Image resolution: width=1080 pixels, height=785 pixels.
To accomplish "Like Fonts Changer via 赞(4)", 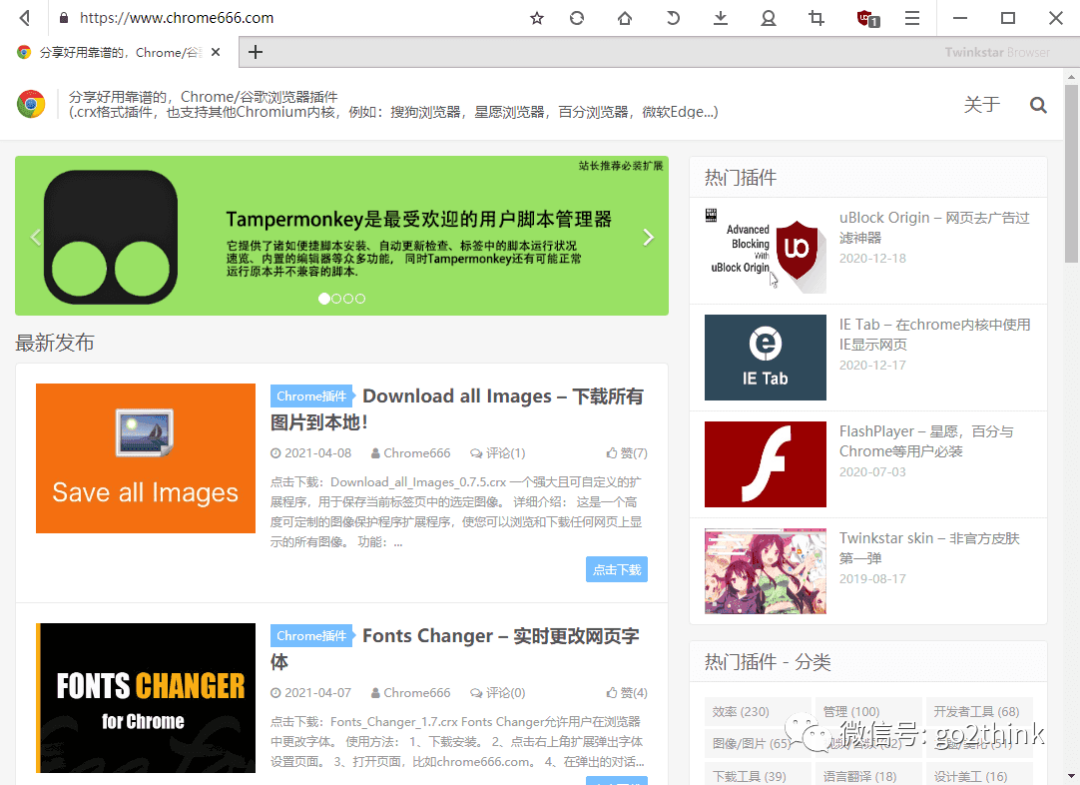I will tap(627, 693).
